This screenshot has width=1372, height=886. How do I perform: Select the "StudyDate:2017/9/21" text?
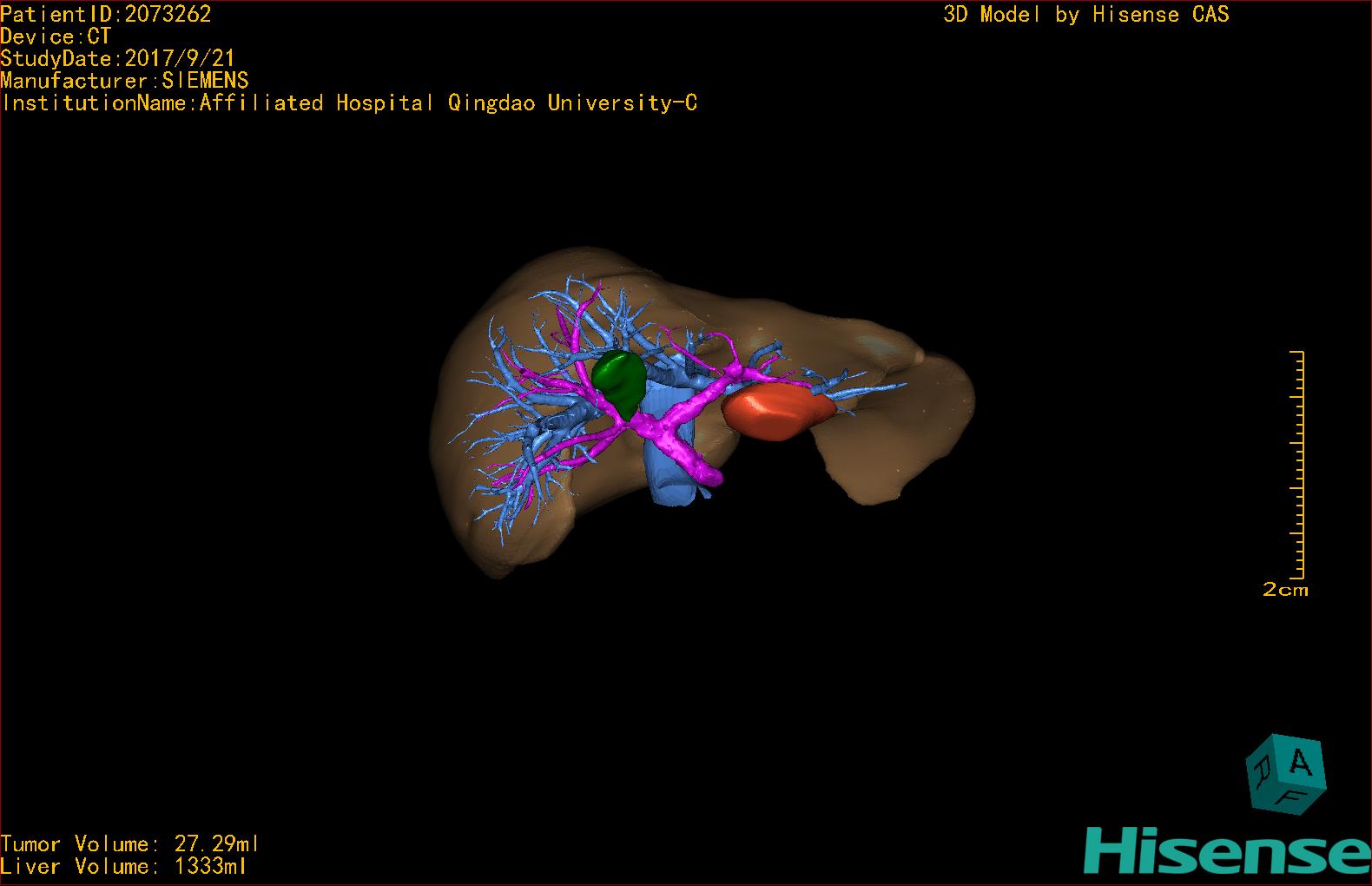click(x=118, y=58)
